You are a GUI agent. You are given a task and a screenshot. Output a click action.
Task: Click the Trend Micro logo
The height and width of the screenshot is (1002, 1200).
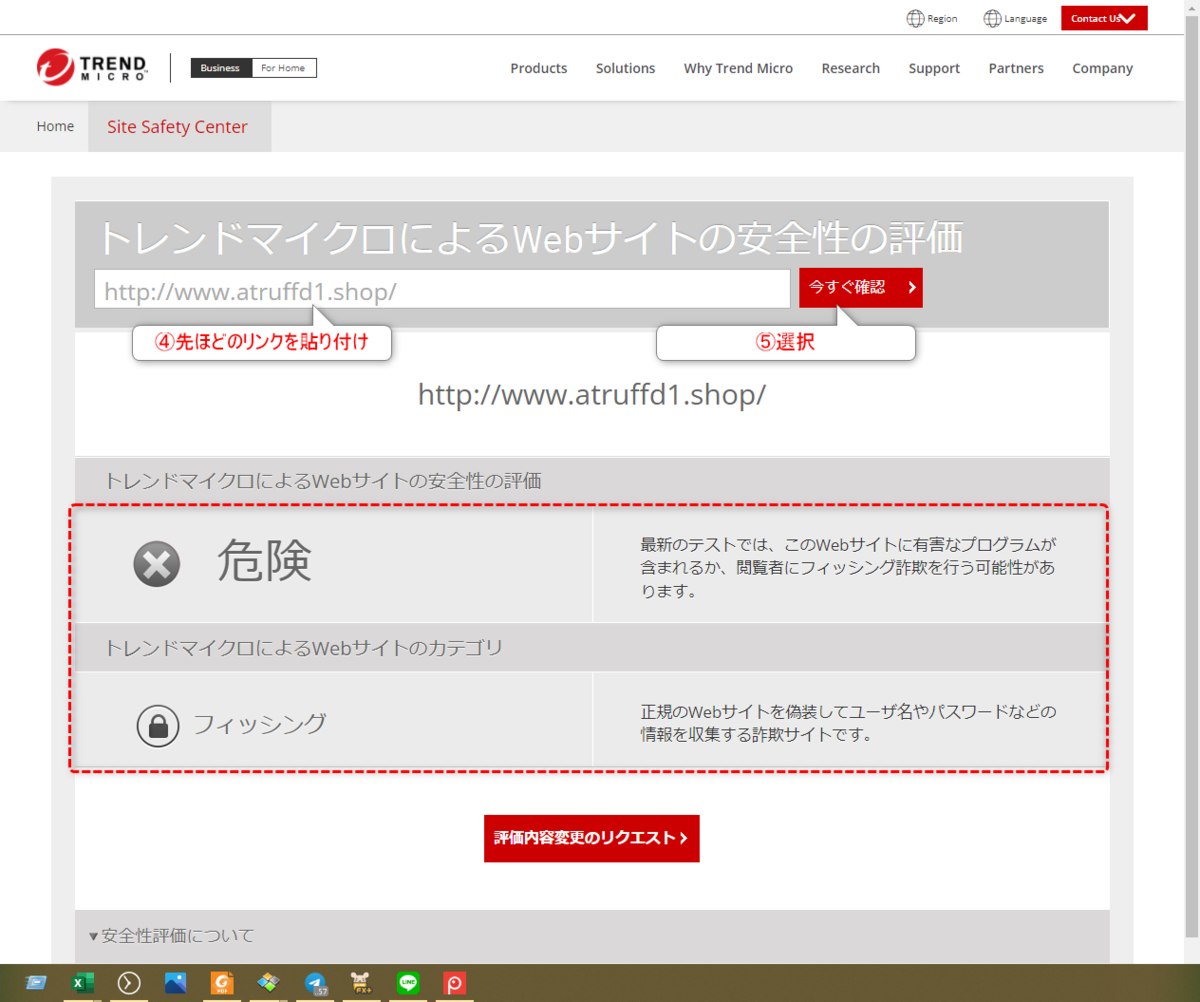click(x=92, y=67)
